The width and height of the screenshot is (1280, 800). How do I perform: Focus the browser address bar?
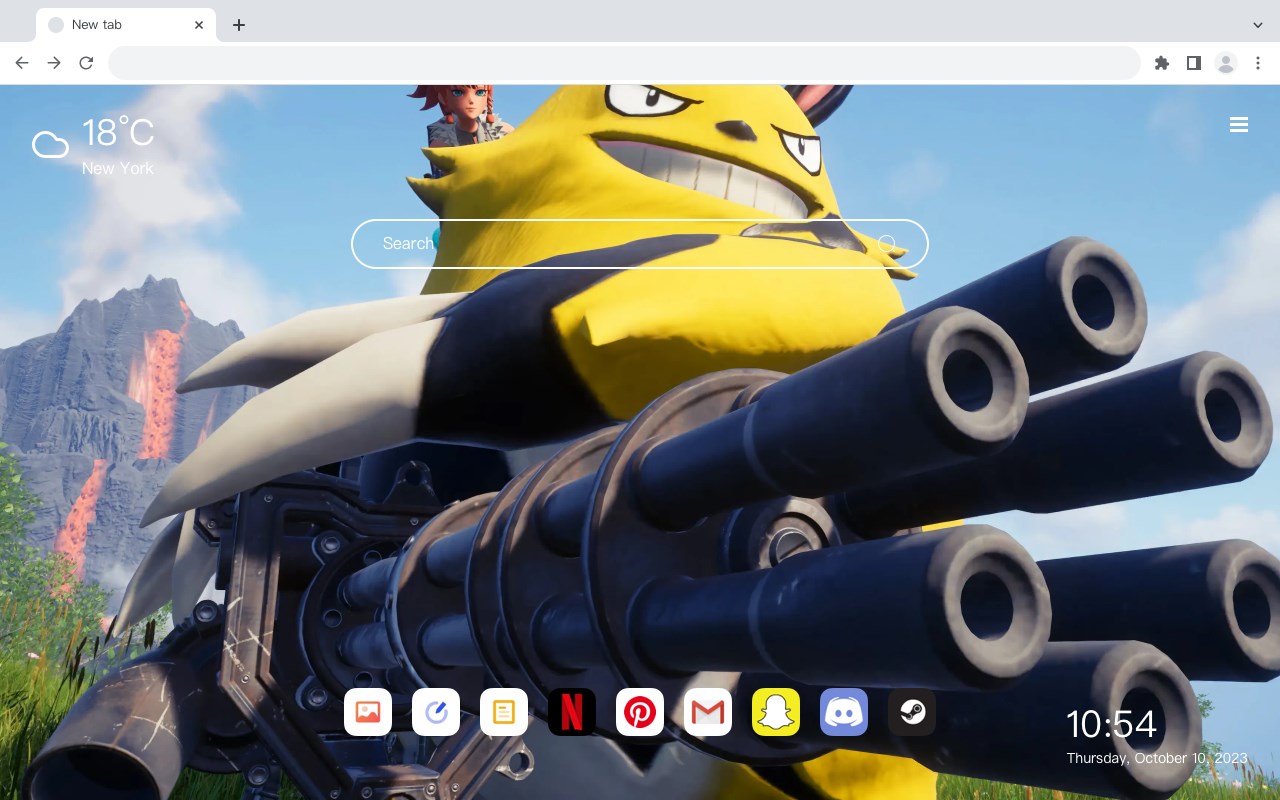[624, 63]
